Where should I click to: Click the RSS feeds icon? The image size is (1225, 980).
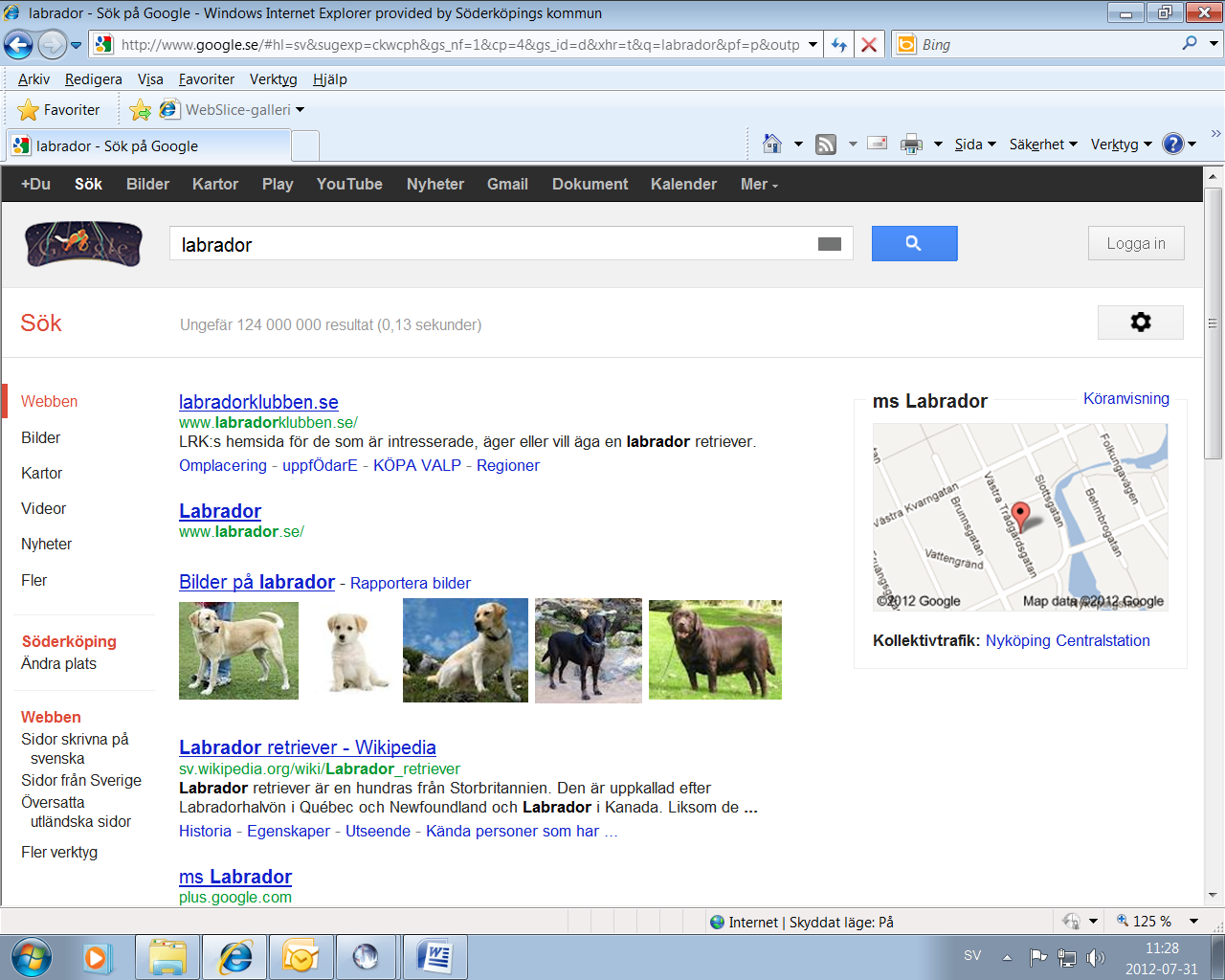[x=826, y=145]
